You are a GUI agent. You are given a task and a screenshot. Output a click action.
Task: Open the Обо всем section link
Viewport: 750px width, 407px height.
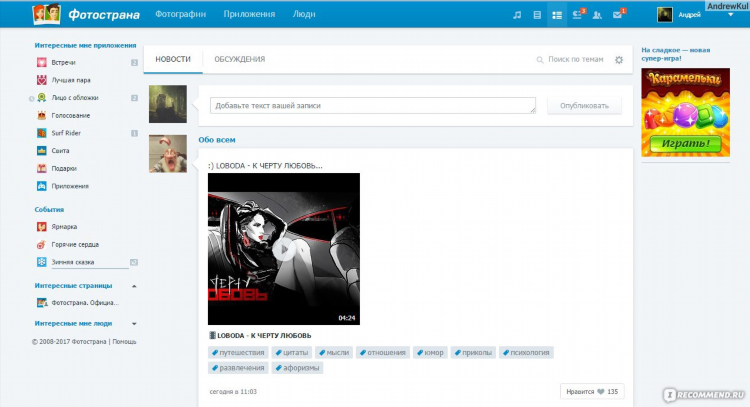tap(217, 140)
